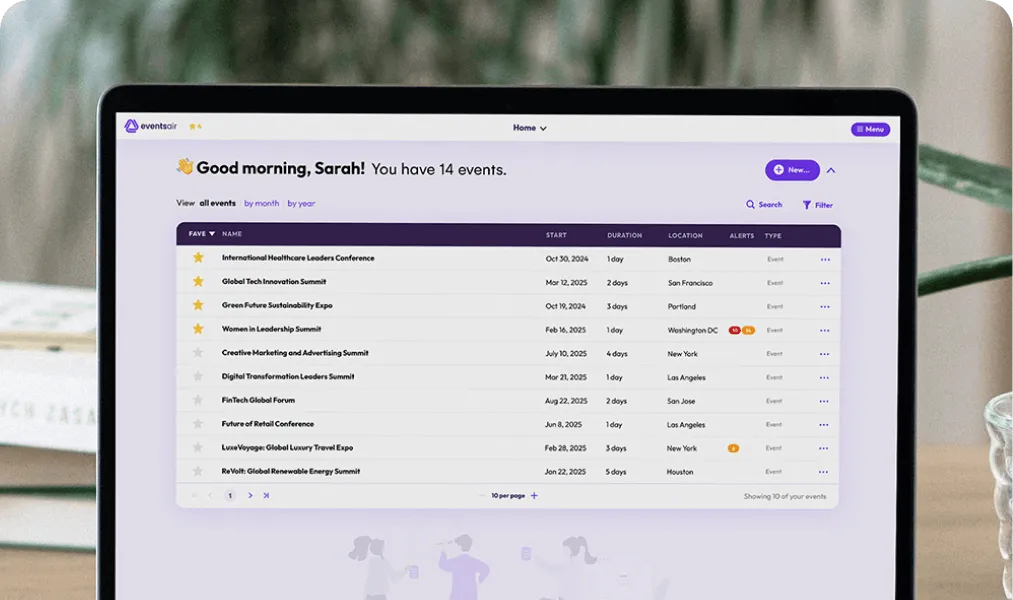
Task: Sort by TYPE column header
Action: click(773, 236)
